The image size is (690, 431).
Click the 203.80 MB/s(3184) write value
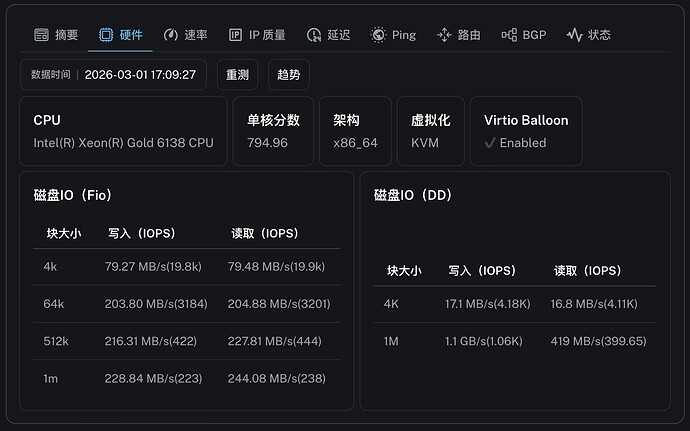click(156, 304)
